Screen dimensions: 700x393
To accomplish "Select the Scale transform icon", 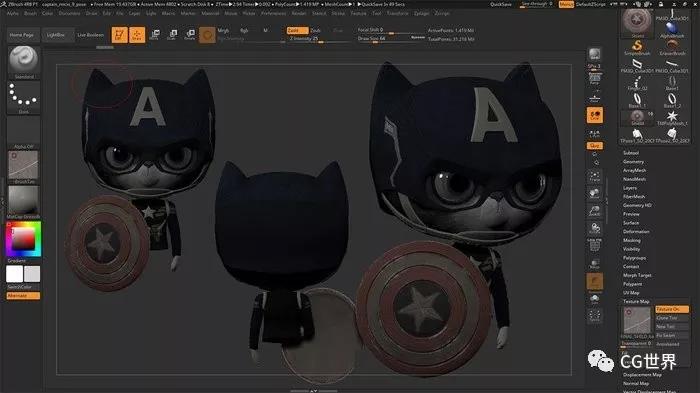I will (172, 34).
